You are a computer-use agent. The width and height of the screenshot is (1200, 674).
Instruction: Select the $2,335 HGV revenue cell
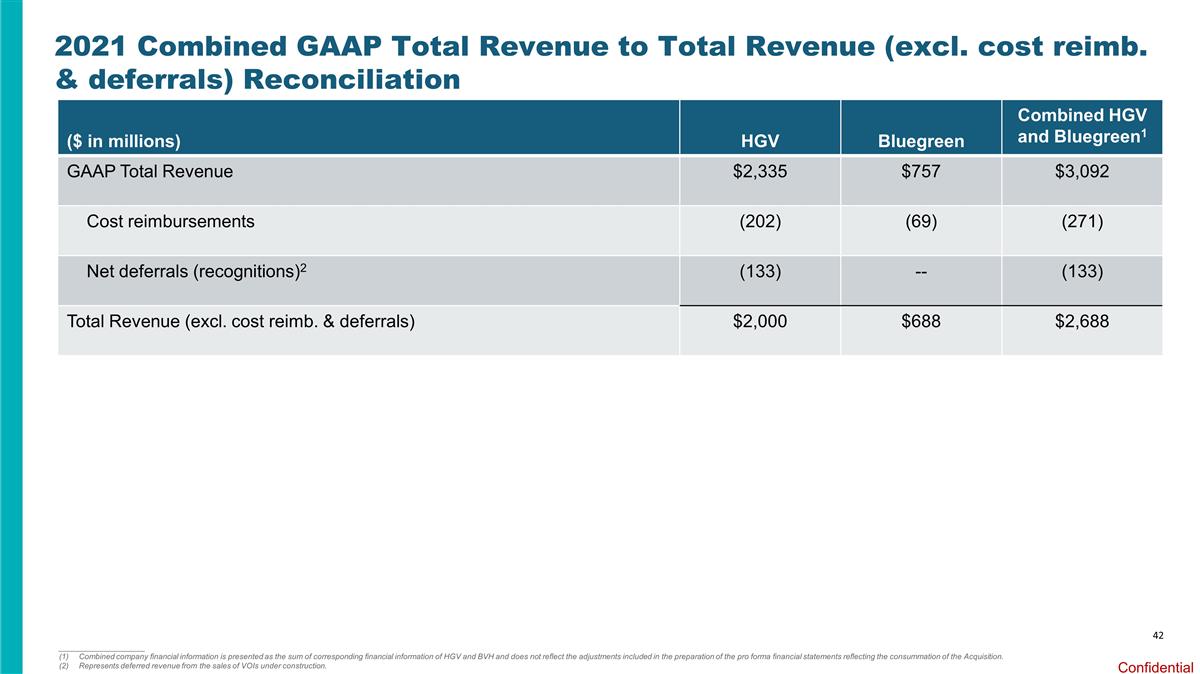click(760, 171)
